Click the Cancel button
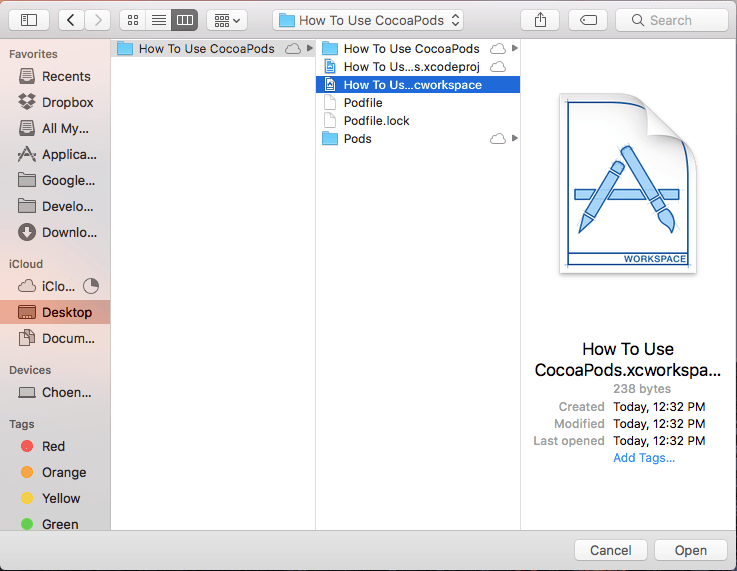 611,550
